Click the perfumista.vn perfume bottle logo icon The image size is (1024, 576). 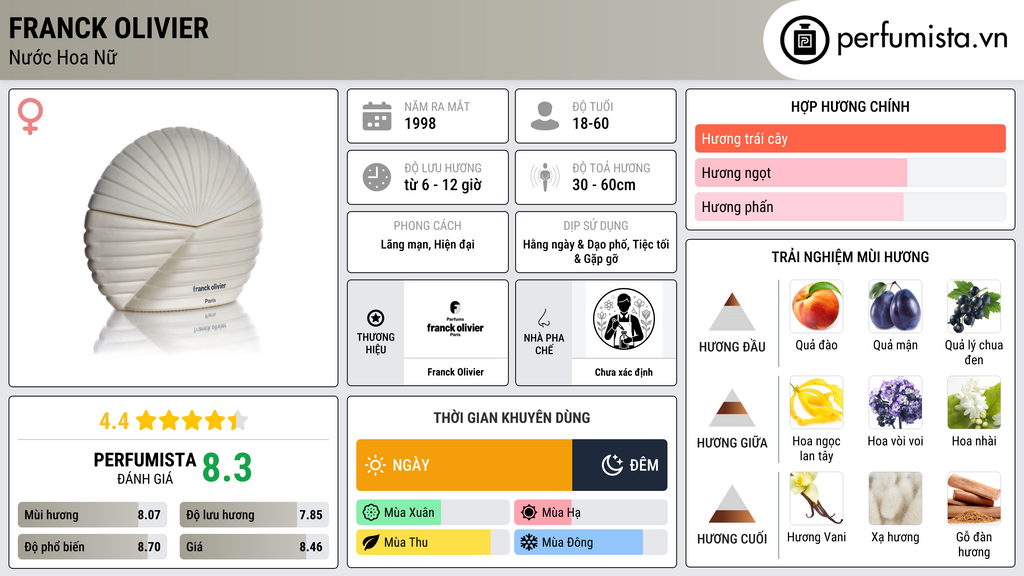click(x=804, y=40)
